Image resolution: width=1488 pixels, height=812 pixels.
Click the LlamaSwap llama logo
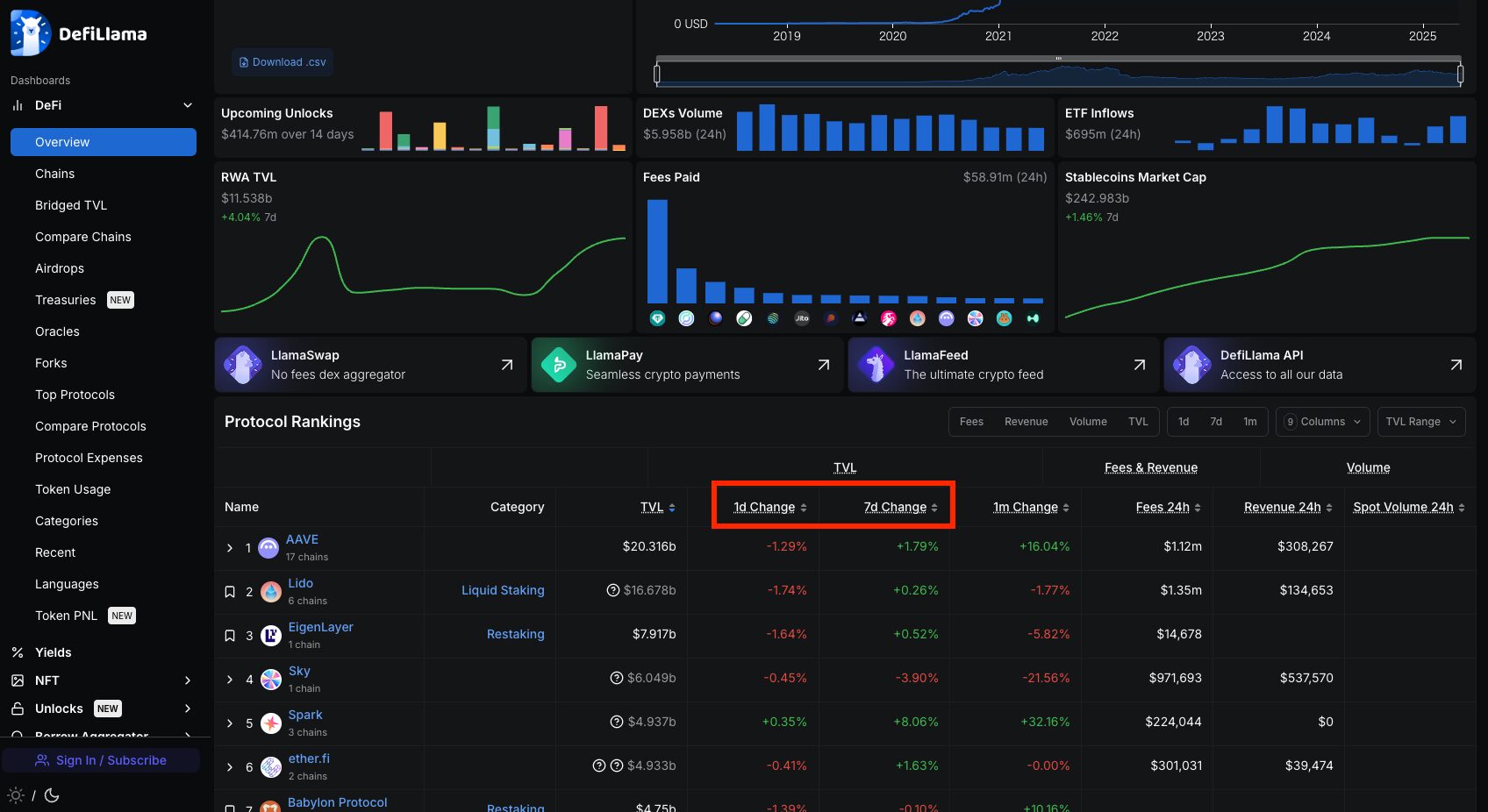[242, 365]
